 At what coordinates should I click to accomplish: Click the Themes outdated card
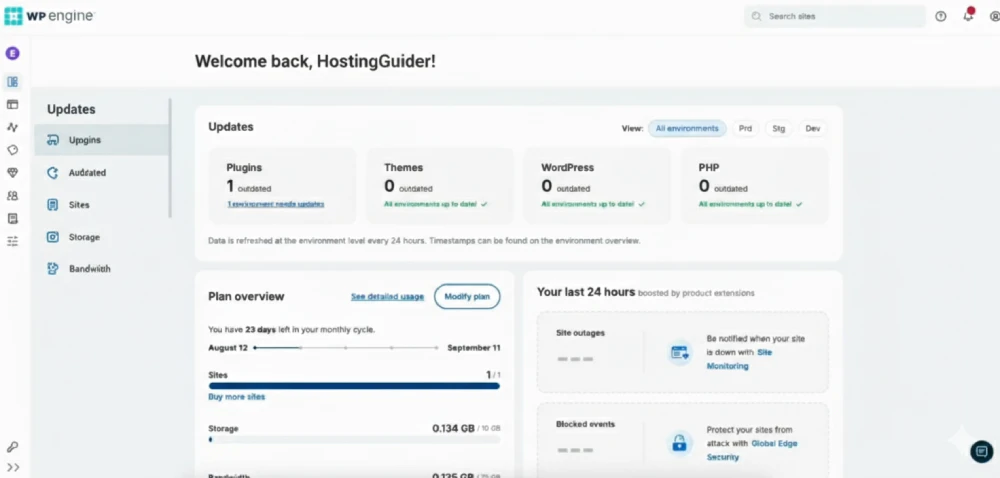pyautogui.click(x=440, y=186)
